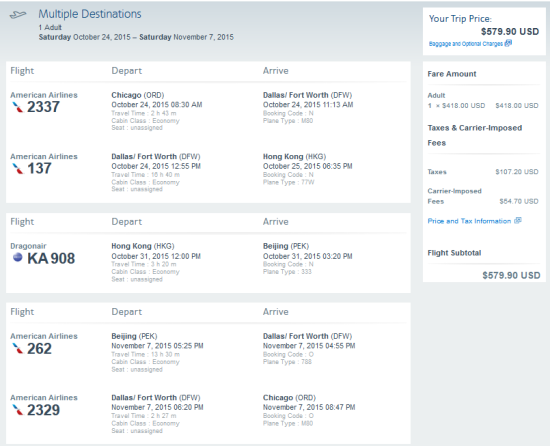Click the 1 × $418.00 USD adult fare
The image size is (550, 446).
click(x=456, y=106)
